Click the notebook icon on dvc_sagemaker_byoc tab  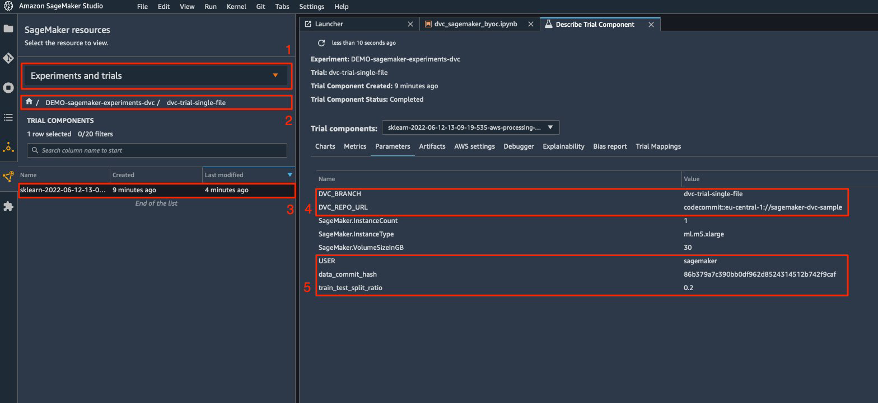[x=428, y=24]
